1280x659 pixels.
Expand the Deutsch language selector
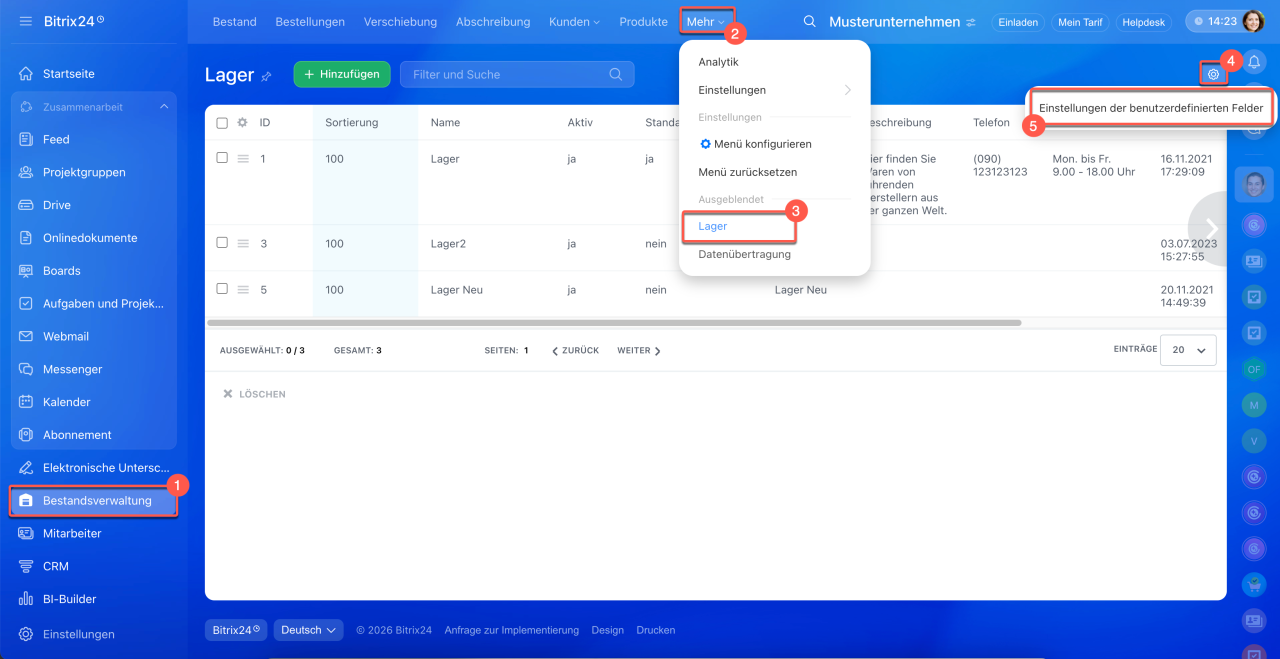point(308,630)
